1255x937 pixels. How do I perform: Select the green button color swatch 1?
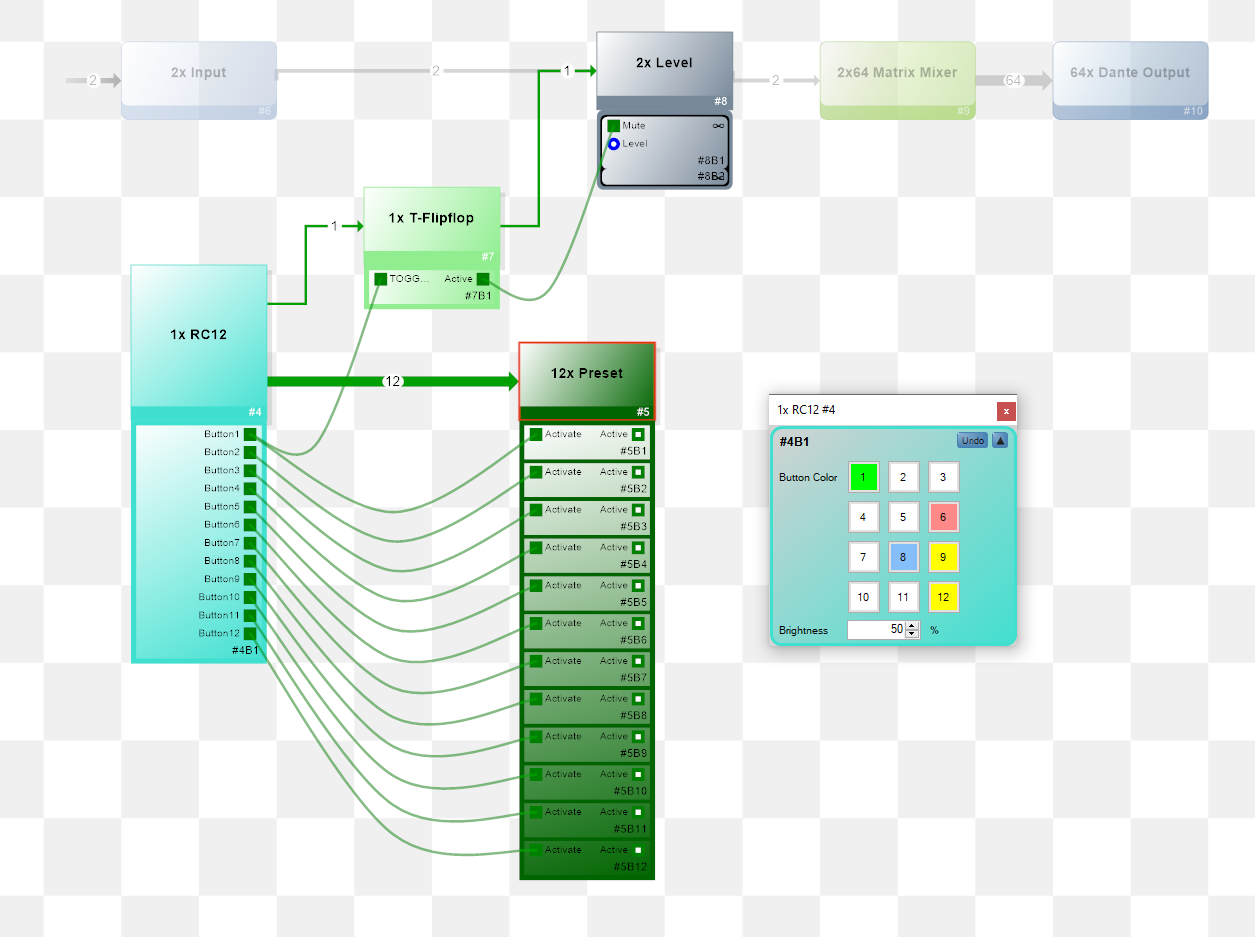tap(863, 477)
